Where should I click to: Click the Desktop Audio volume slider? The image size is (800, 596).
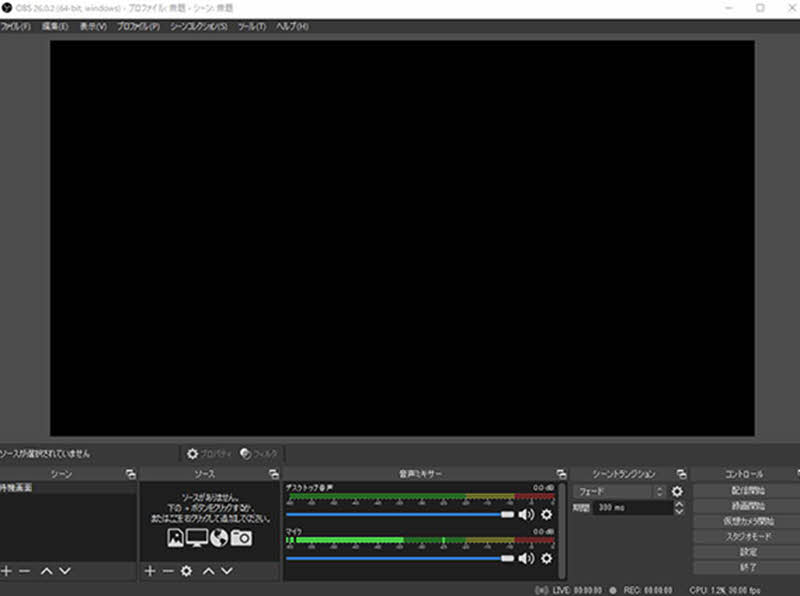tap(400, 514)
